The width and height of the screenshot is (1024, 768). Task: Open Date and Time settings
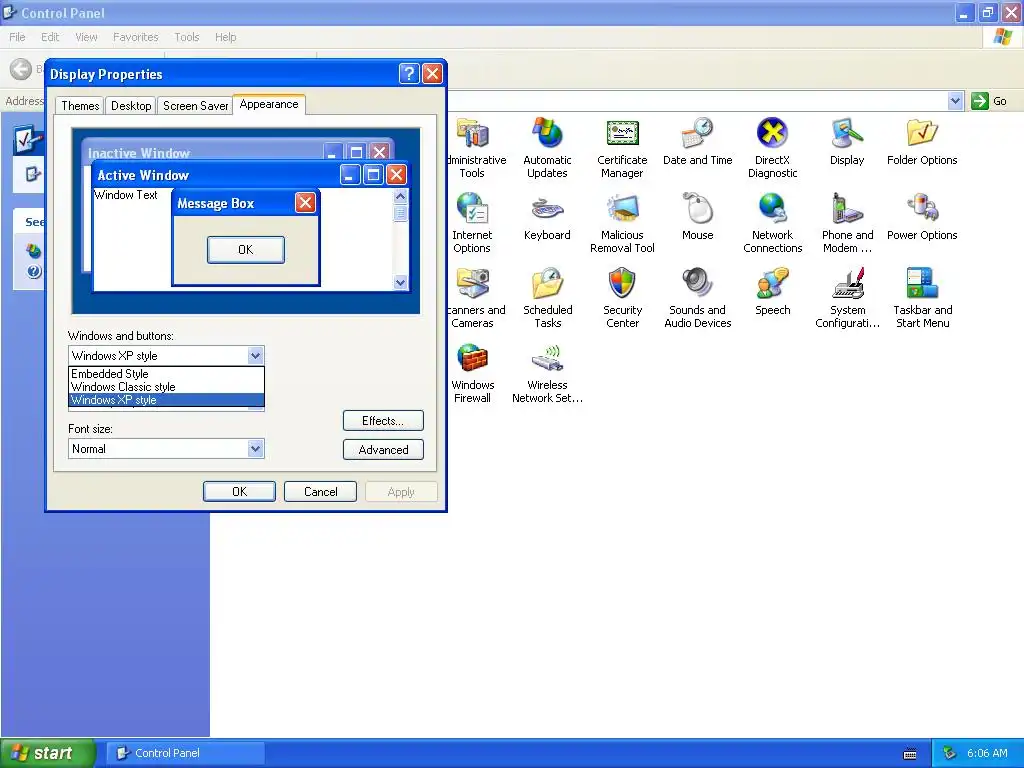click(697, 142)
